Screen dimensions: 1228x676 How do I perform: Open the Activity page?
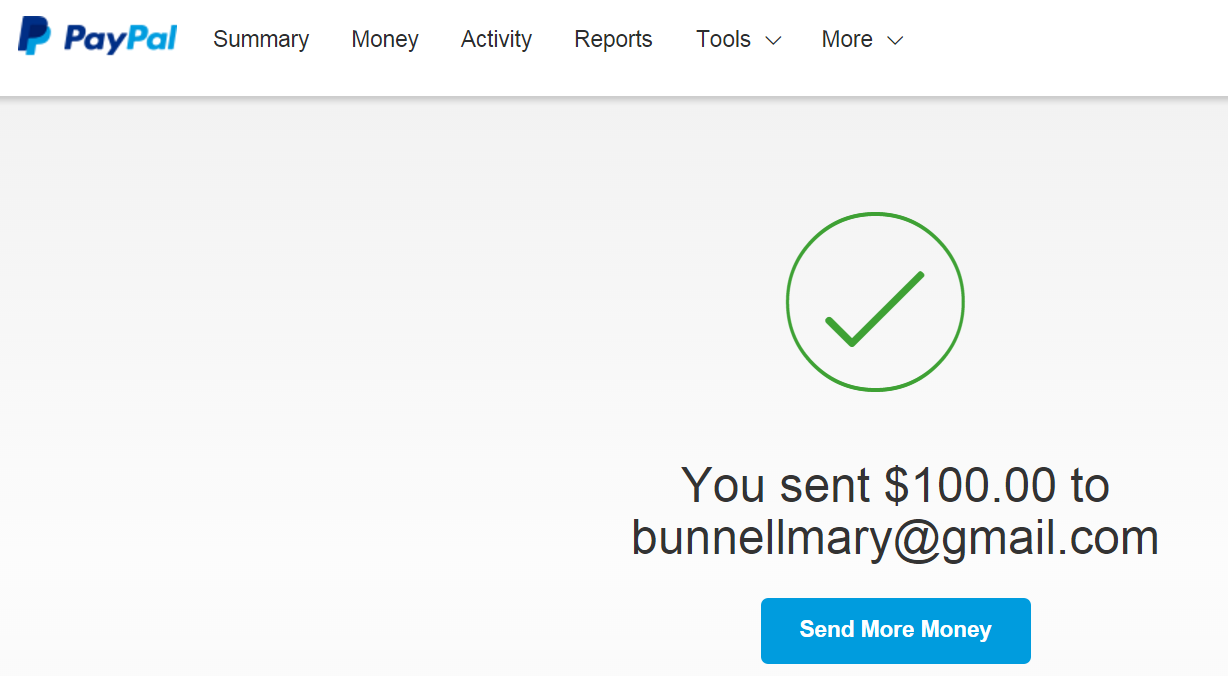496,40
